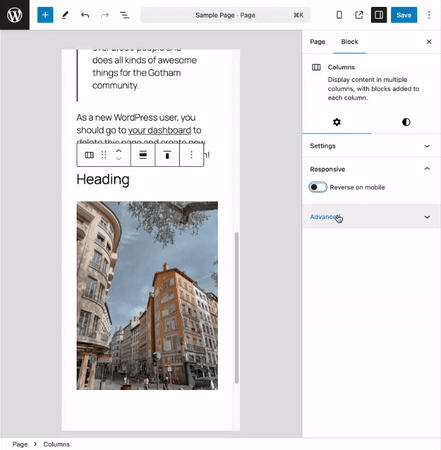Open the Settings gear tab

[x=337, y=122]
